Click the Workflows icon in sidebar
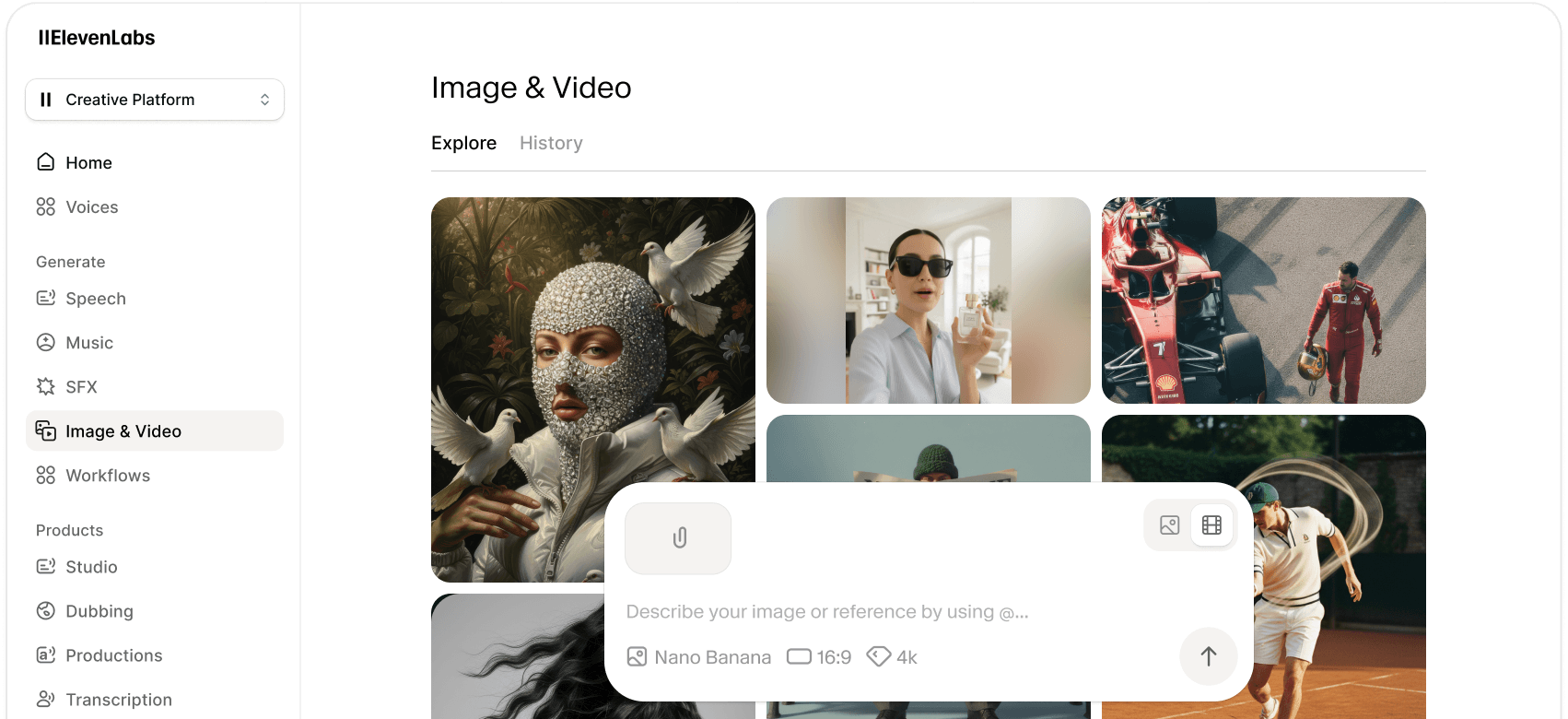Screen dimensions: 1568x719 pos(46,475)
